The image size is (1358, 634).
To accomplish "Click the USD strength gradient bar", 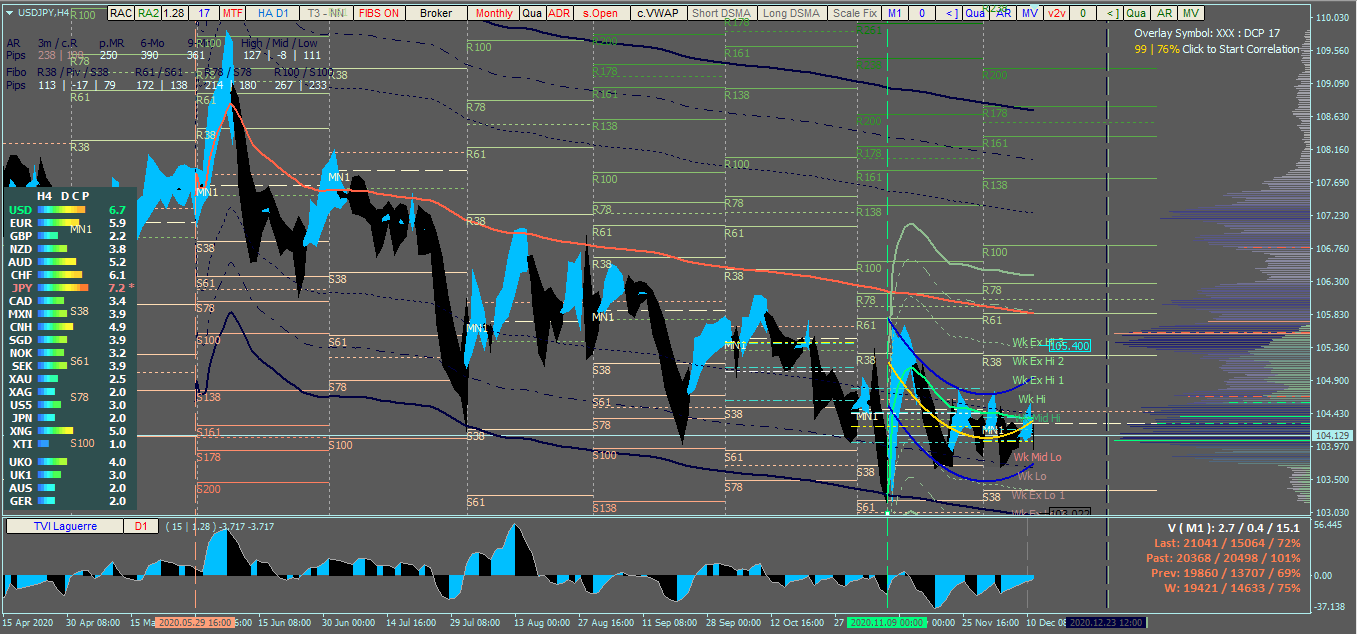I will tap(62, 209).
